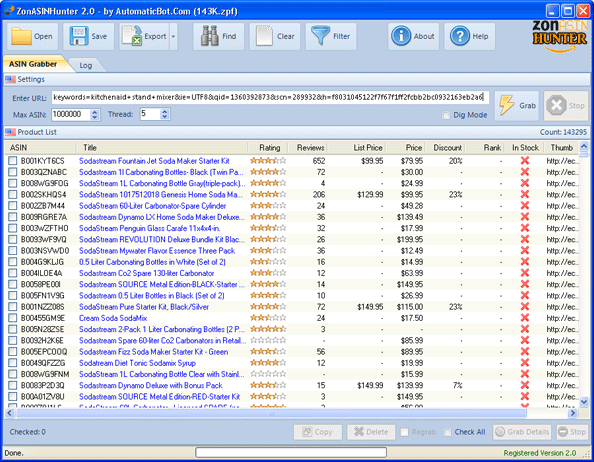The height and width of the screenshot is (462, 594).
Task: Click the Save floppy disk icon
Action: (x=79, y=36)
